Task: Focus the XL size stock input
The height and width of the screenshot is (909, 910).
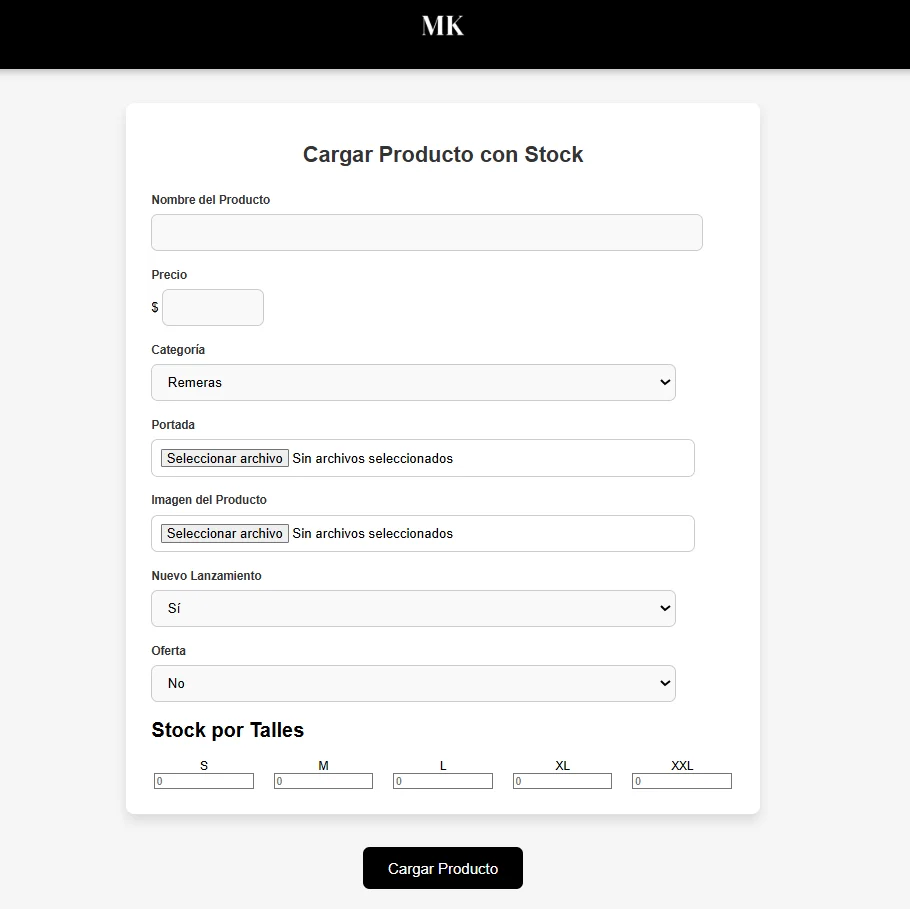Action: (562, 781)
